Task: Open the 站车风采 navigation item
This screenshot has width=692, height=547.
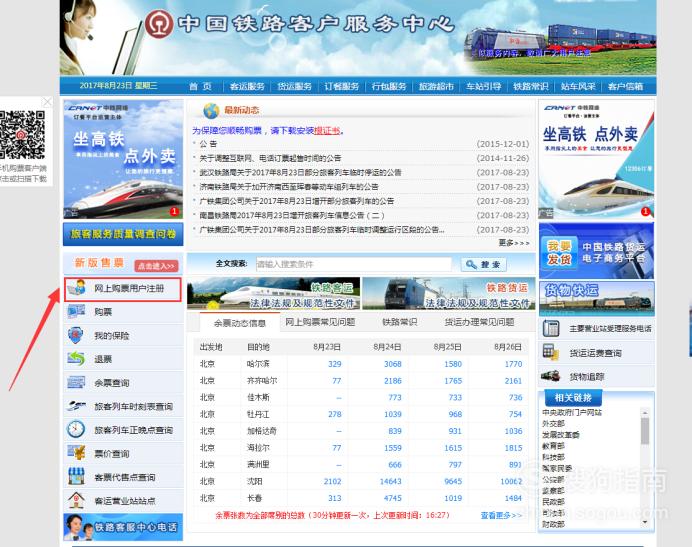Action: [x=578, y=86]
